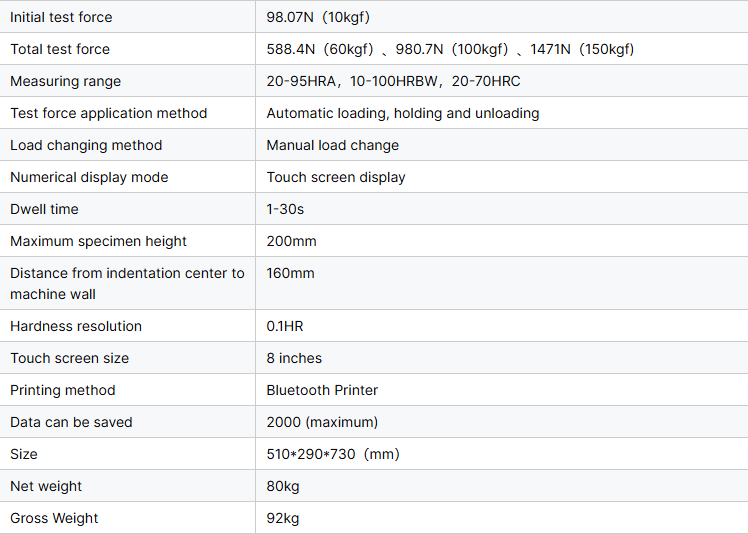Viewport: 748px width, 534px height.
Task: Click the '2000 (maximum)' data value
Action: (322, 422)
